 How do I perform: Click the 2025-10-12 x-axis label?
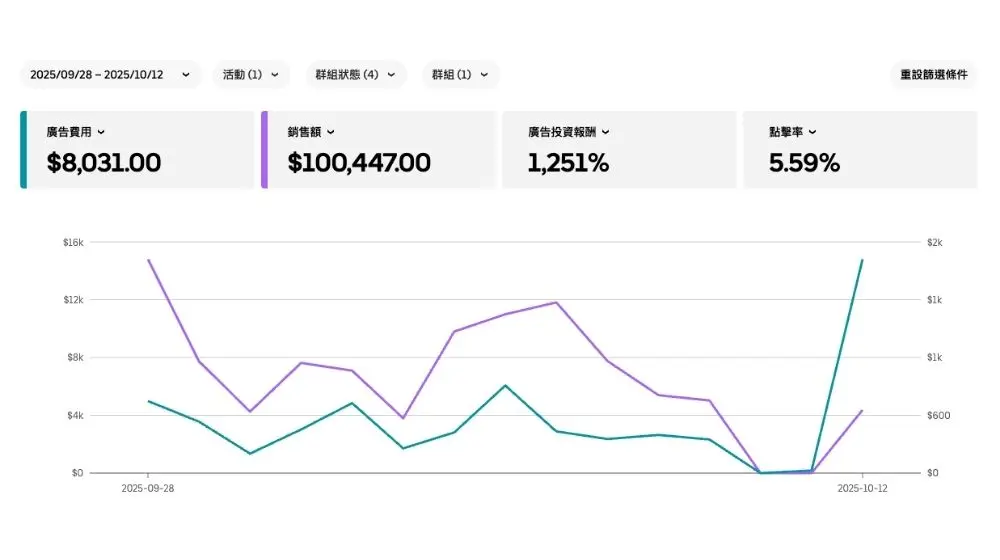[862, 489]
